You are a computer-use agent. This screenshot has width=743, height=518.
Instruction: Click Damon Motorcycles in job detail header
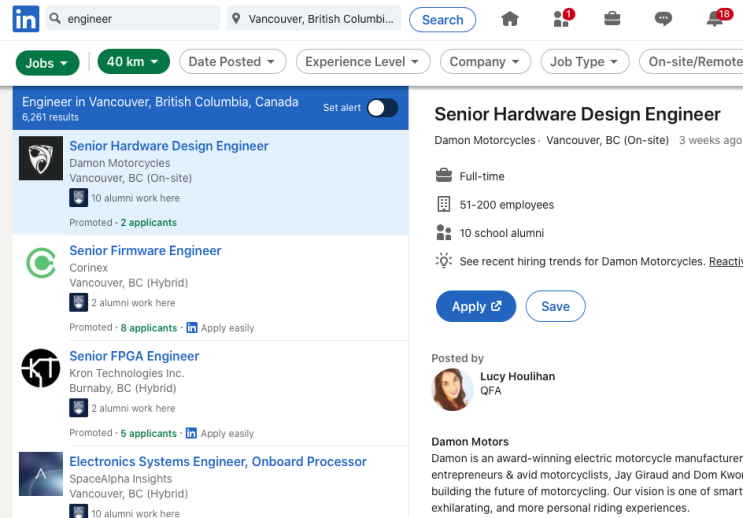click(x=485, y=140)
